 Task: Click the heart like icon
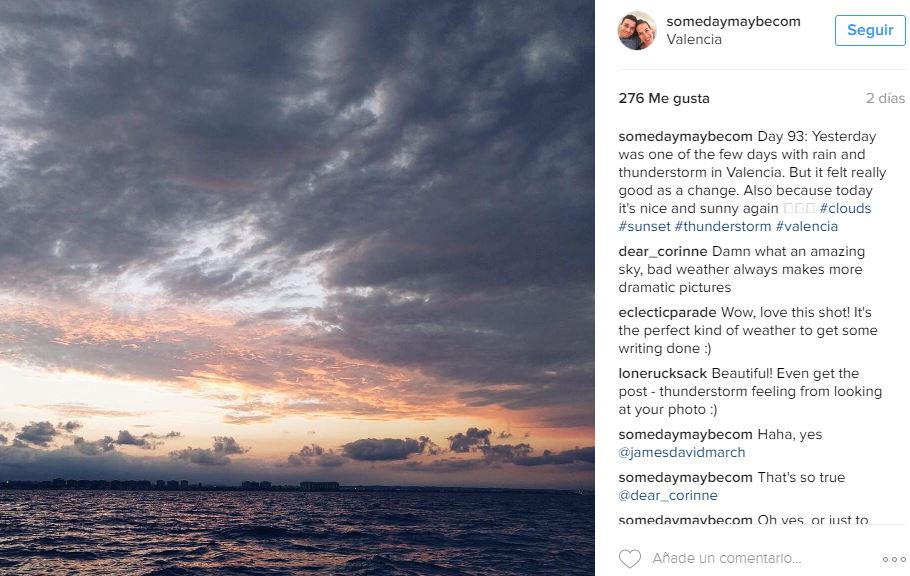tap(629, 559)
